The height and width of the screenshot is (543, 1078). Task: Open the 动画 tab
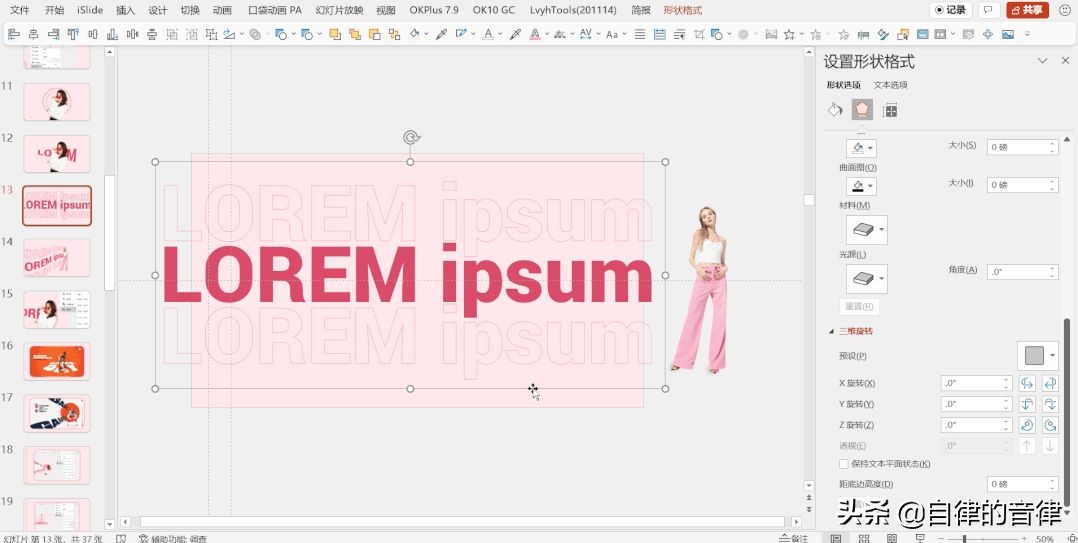pos(222,10)
